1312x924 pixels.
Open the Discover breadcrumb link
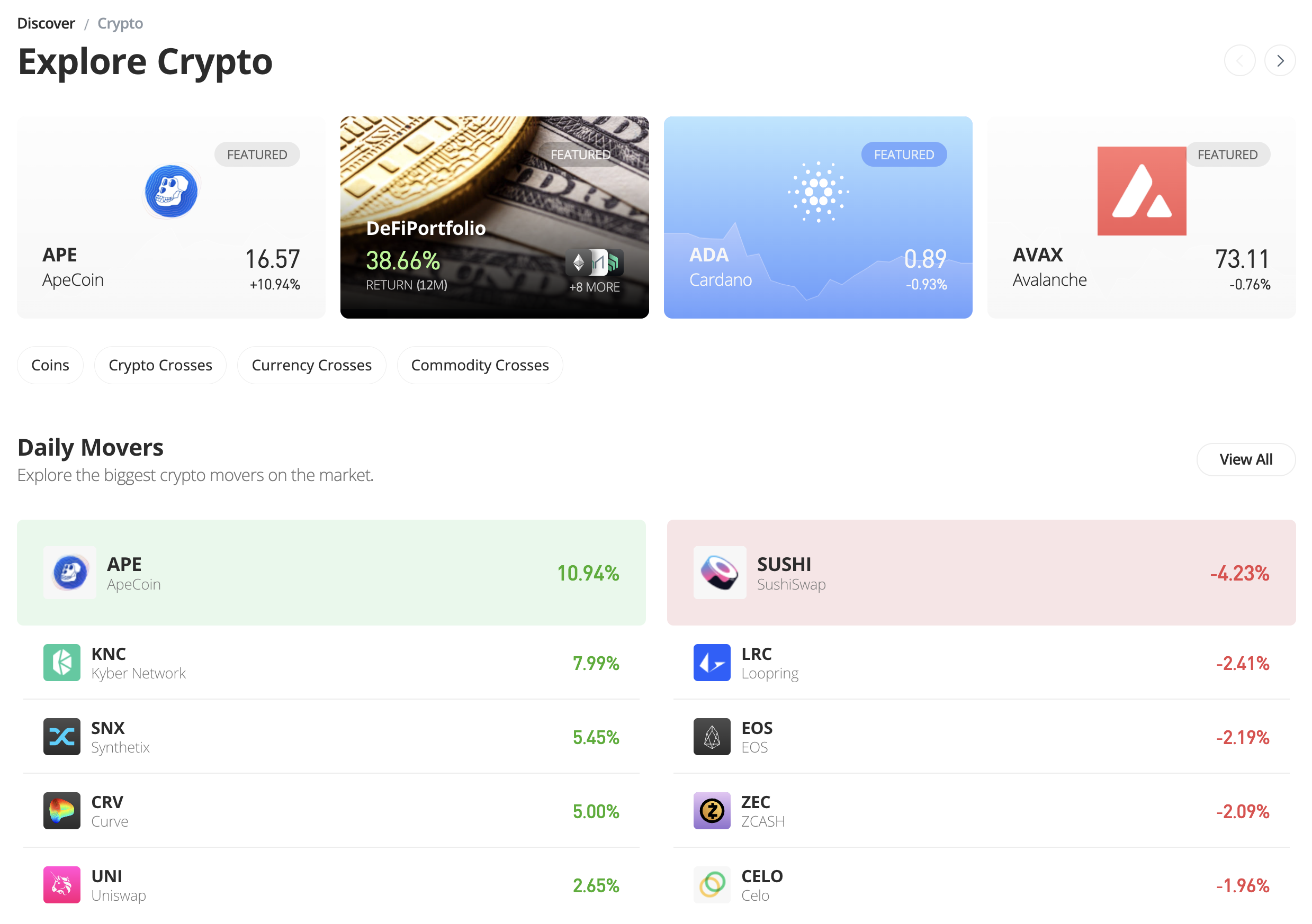click(46, 23)
